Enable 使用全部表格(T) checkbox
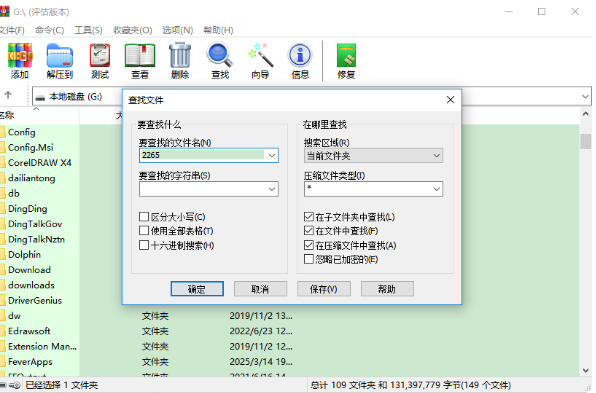 144,230
